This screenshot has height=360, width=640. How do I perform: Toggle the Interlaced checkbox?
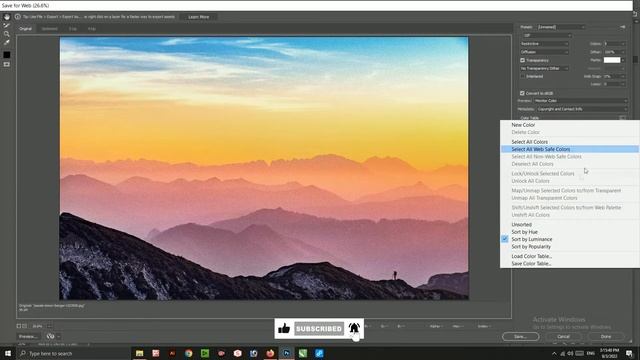(x=522, y=76)
